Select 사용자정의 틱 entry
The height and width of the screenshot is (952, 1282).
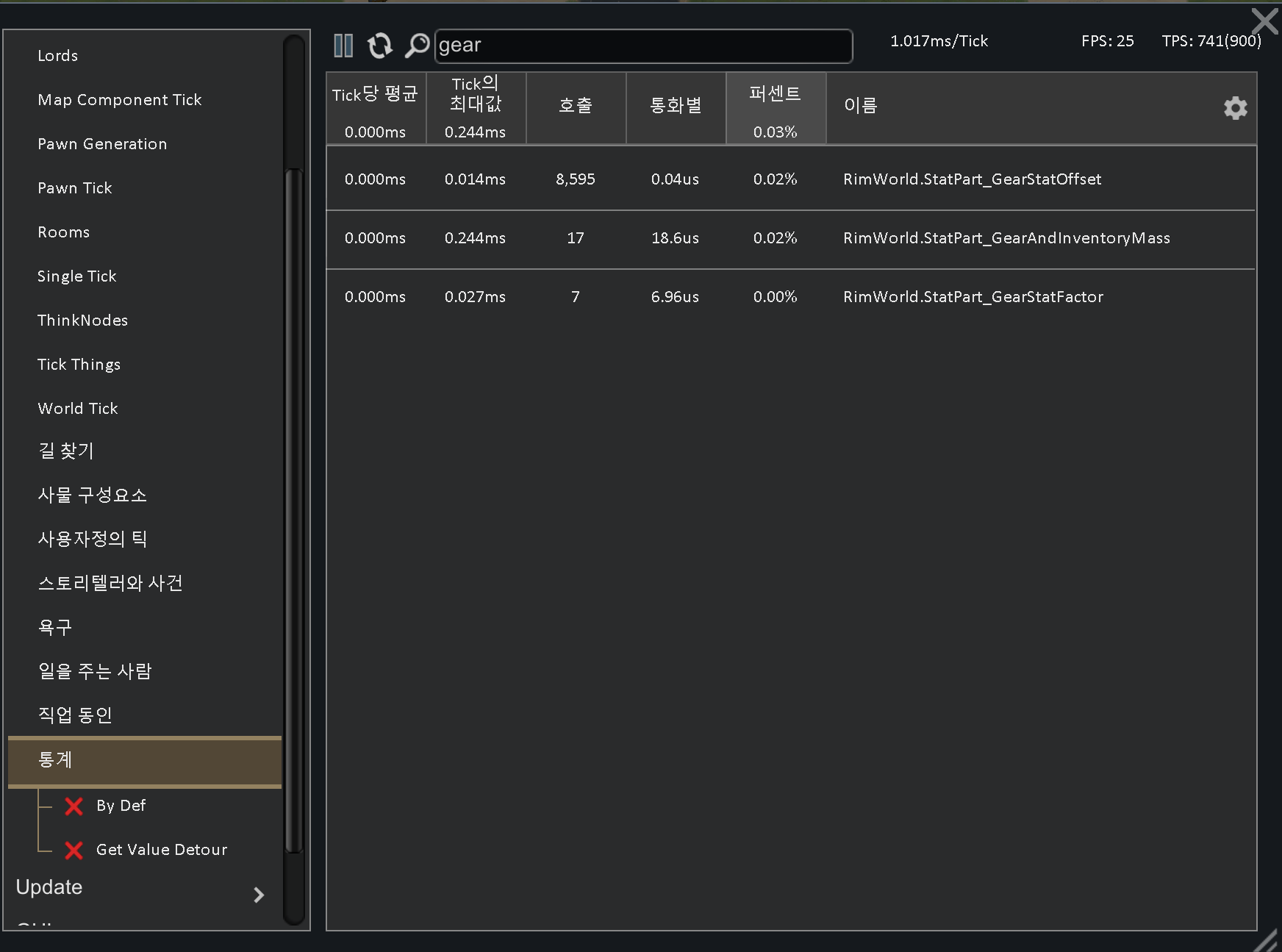click(92, 539)
